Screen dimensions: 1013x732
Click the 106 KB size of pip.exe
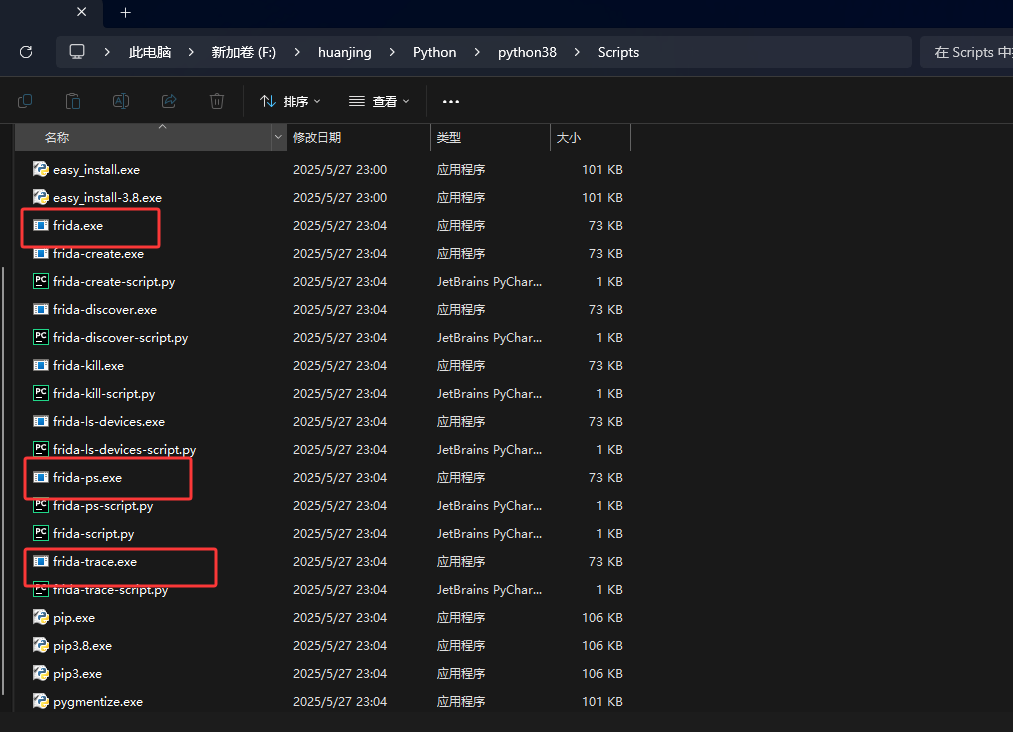(x=602, y=617)
